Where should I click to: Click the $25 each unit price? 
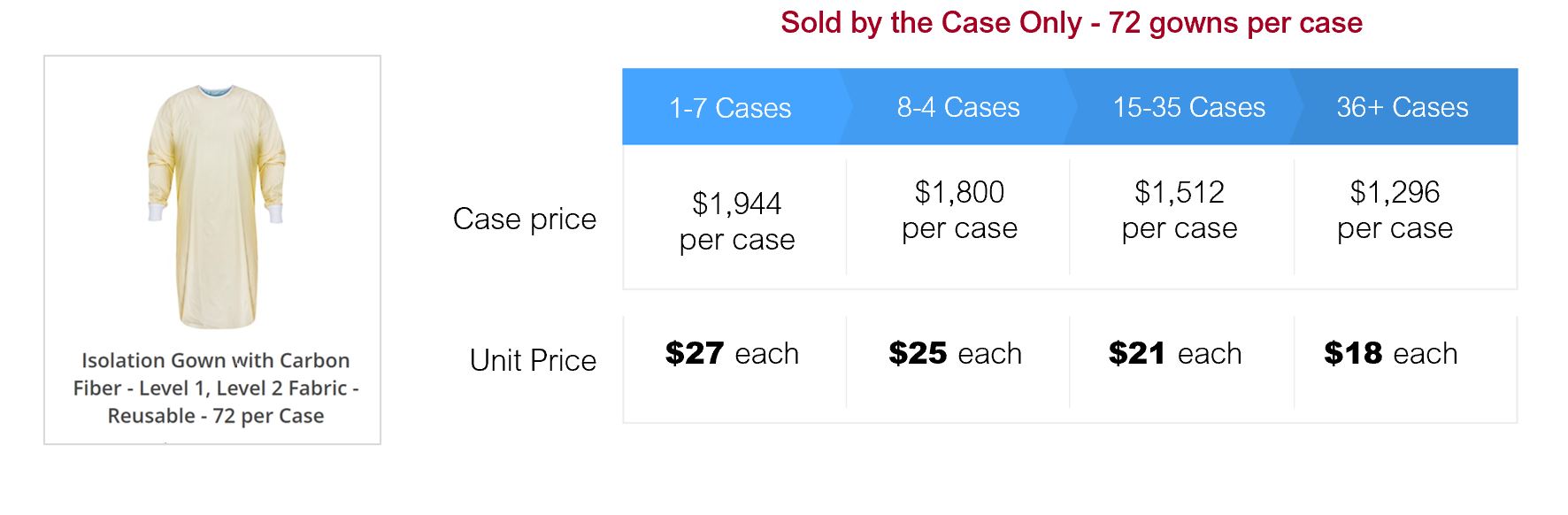click(x=955, y=354)
